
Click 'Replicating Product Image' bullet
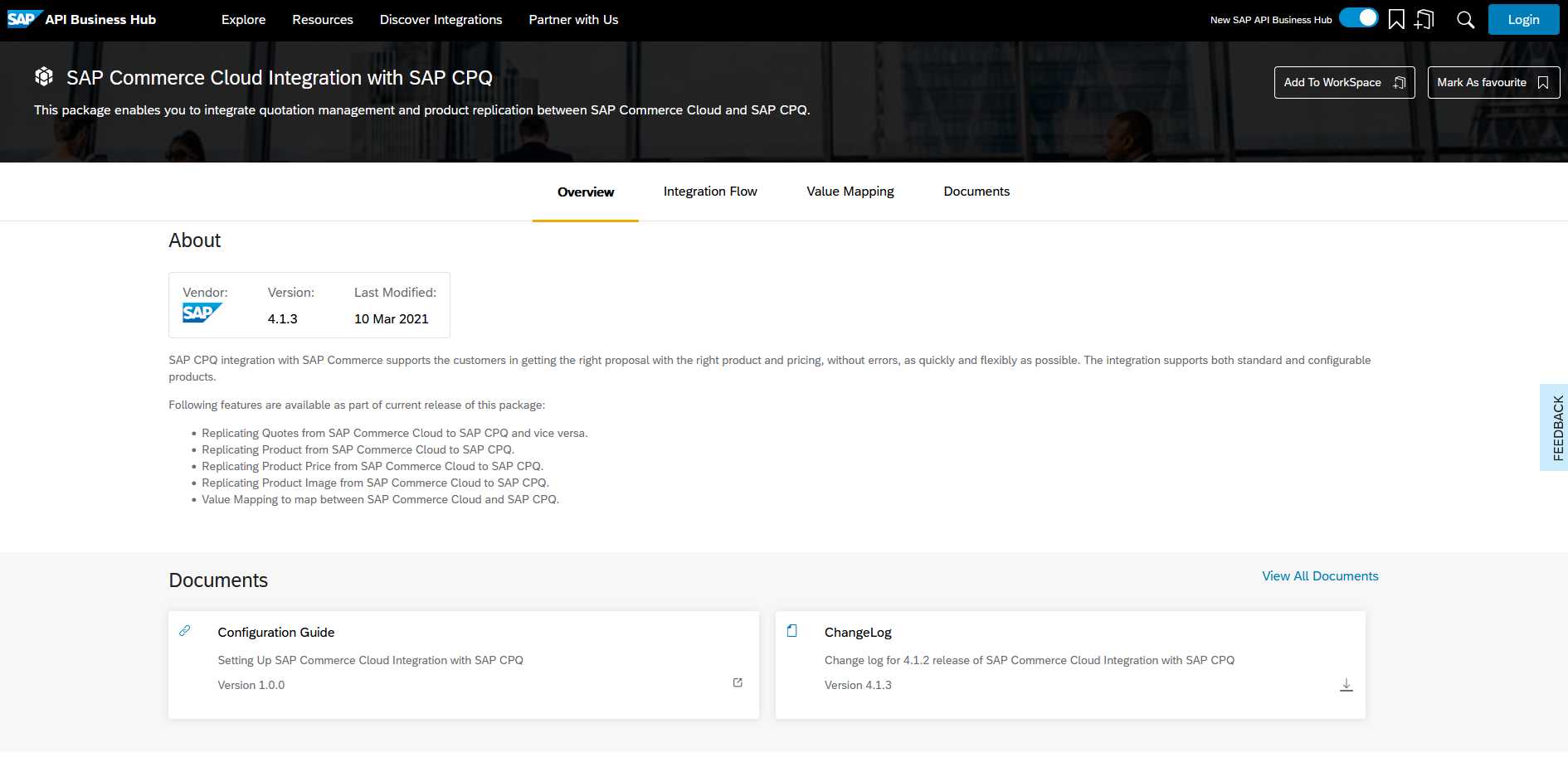coord(375,483)
